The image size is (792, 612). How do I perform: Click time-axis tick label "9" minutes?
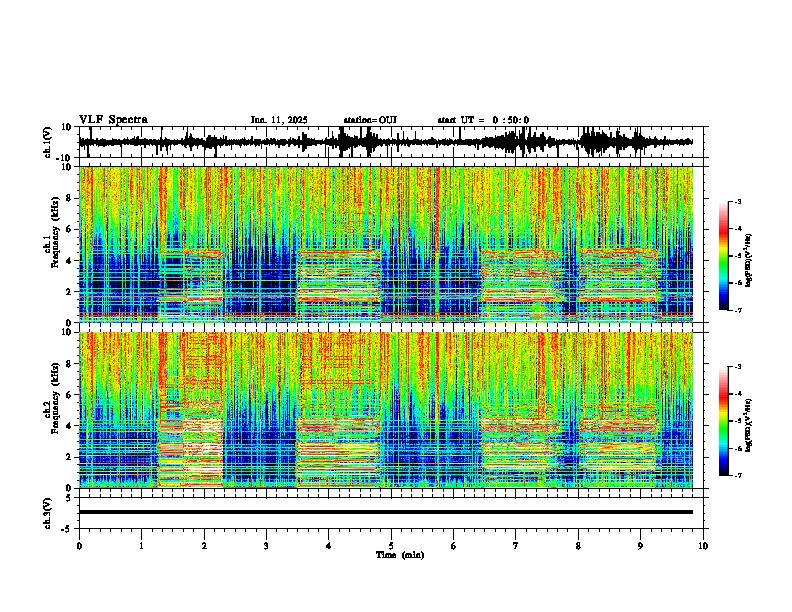click(640, 546)
